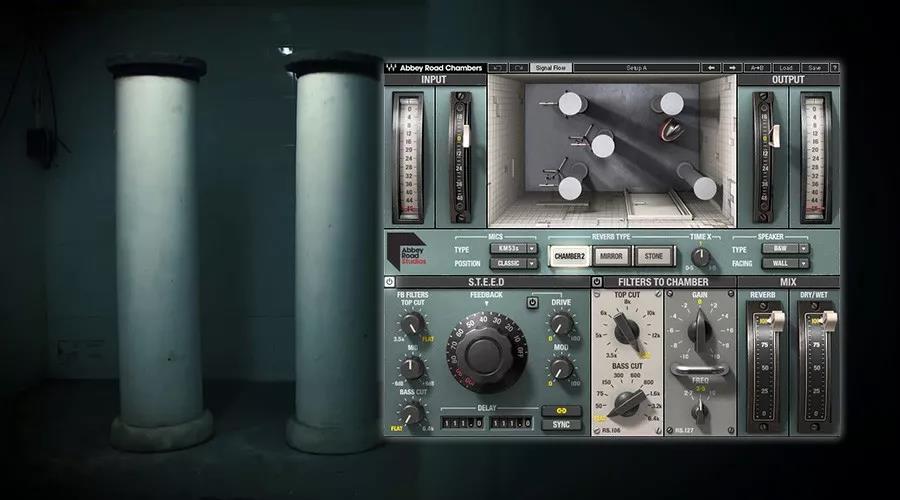Viewport: 900px width, 500px height.
Task: Click the Undo arrow button
Action: click(498, 68)
